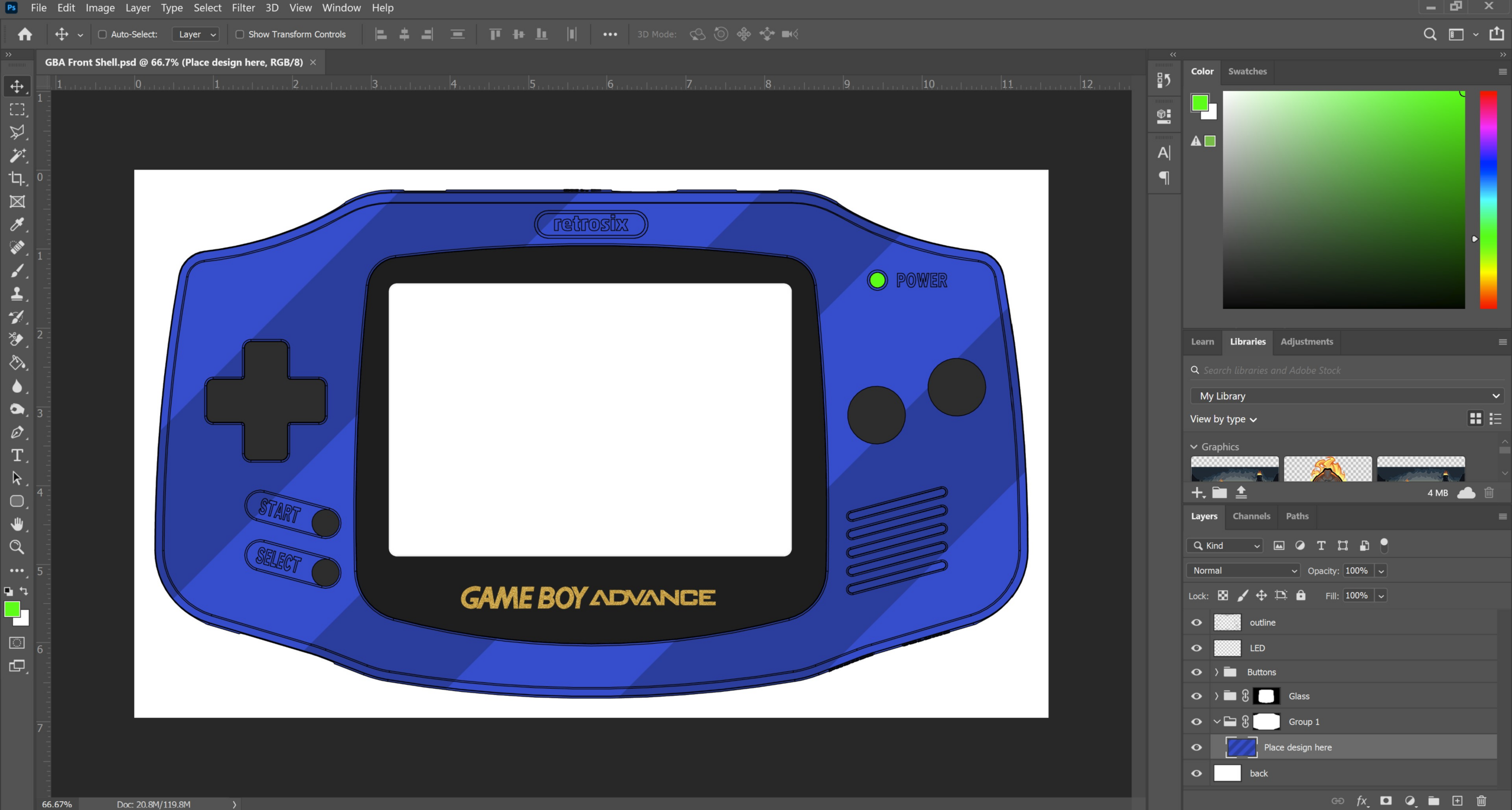Click the fx icon to add layer style
Image resolution: width=1512 pixels, height=810 pixels.
(1361, 801)
